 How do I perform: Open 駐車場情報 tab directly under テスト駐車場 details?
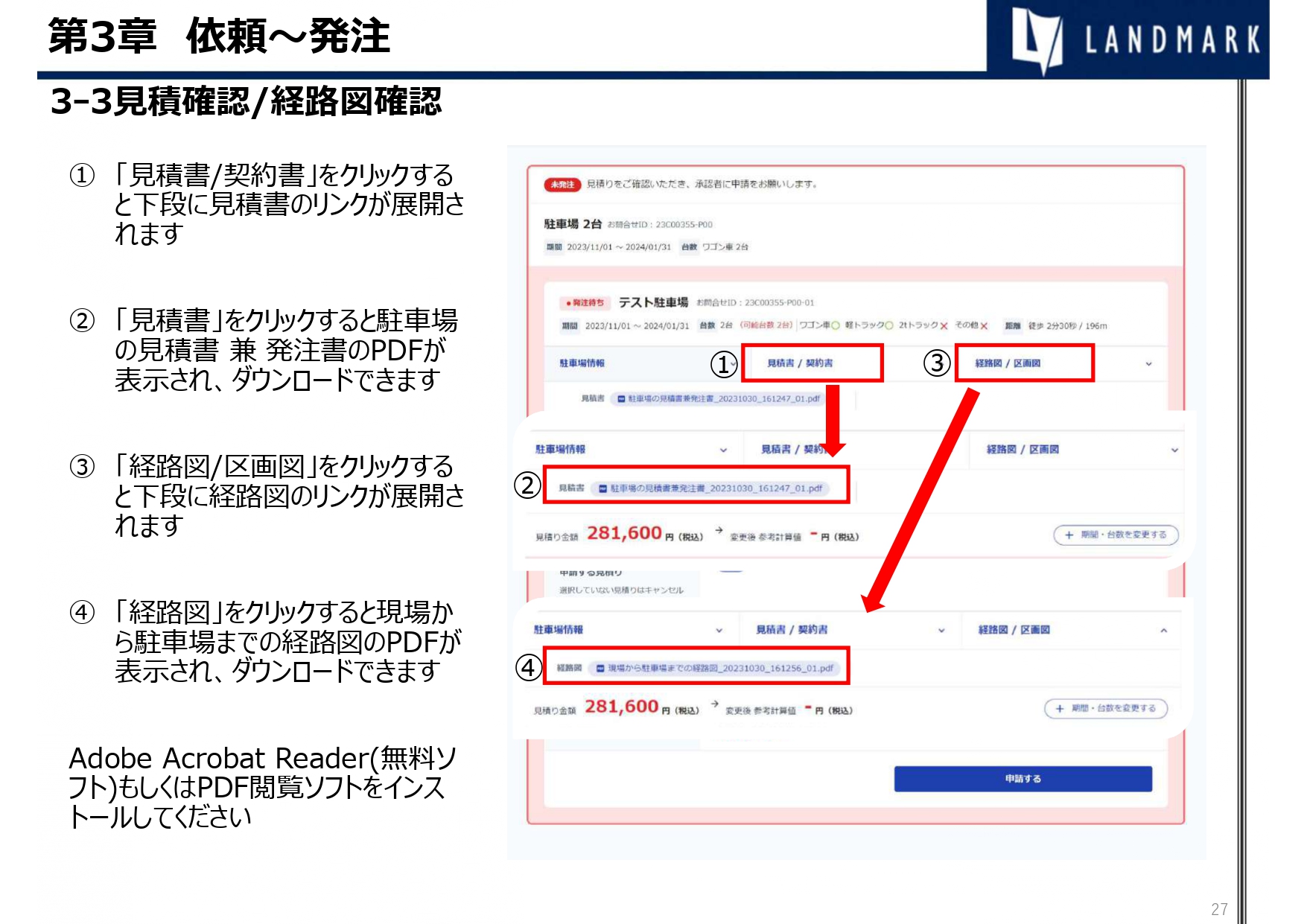(582, 363)
